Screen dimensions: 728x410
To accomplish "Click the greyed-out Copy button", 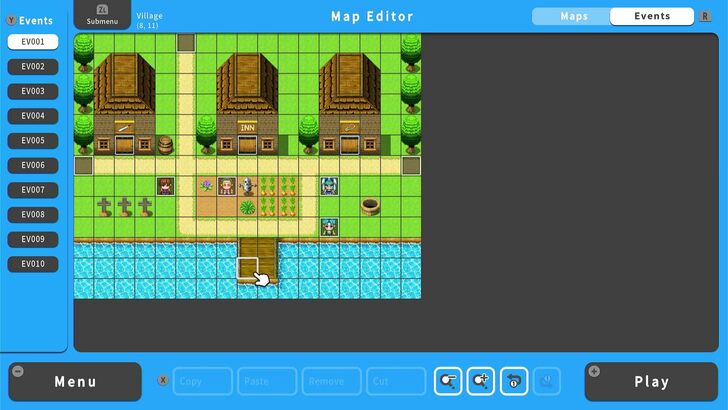I will pos(202,381).
